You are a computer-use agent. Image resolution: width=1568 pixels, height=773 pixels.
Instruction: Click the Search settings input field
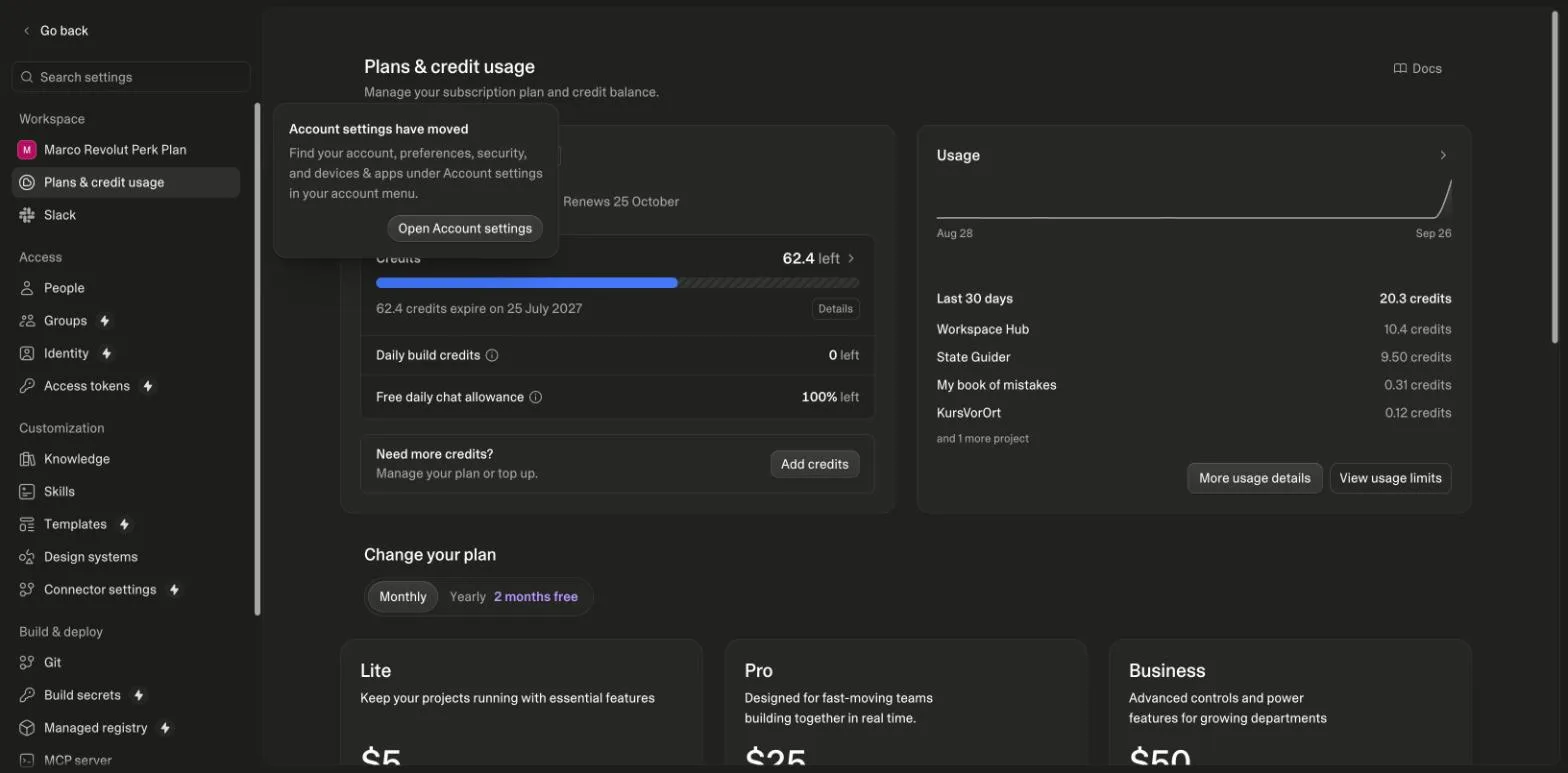131,77
